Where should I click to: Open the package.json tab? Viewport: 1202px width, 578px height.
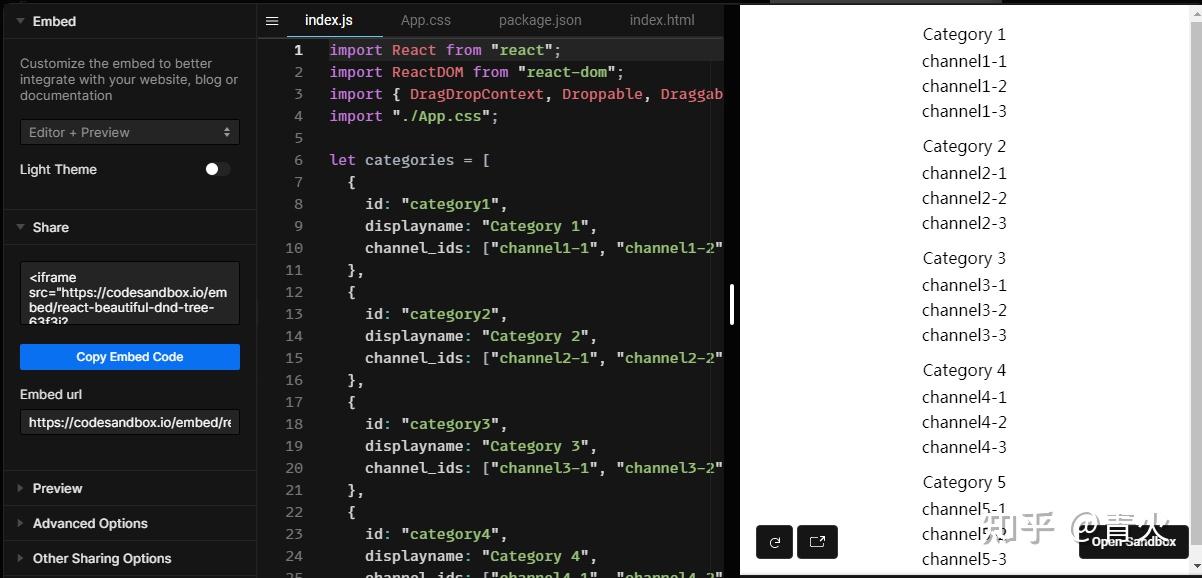click(x=539, y=19)
